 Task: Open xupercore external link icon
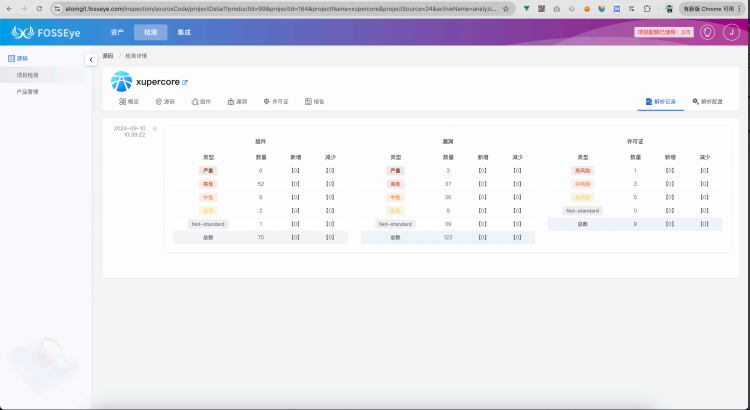click(x=185, y=82)
